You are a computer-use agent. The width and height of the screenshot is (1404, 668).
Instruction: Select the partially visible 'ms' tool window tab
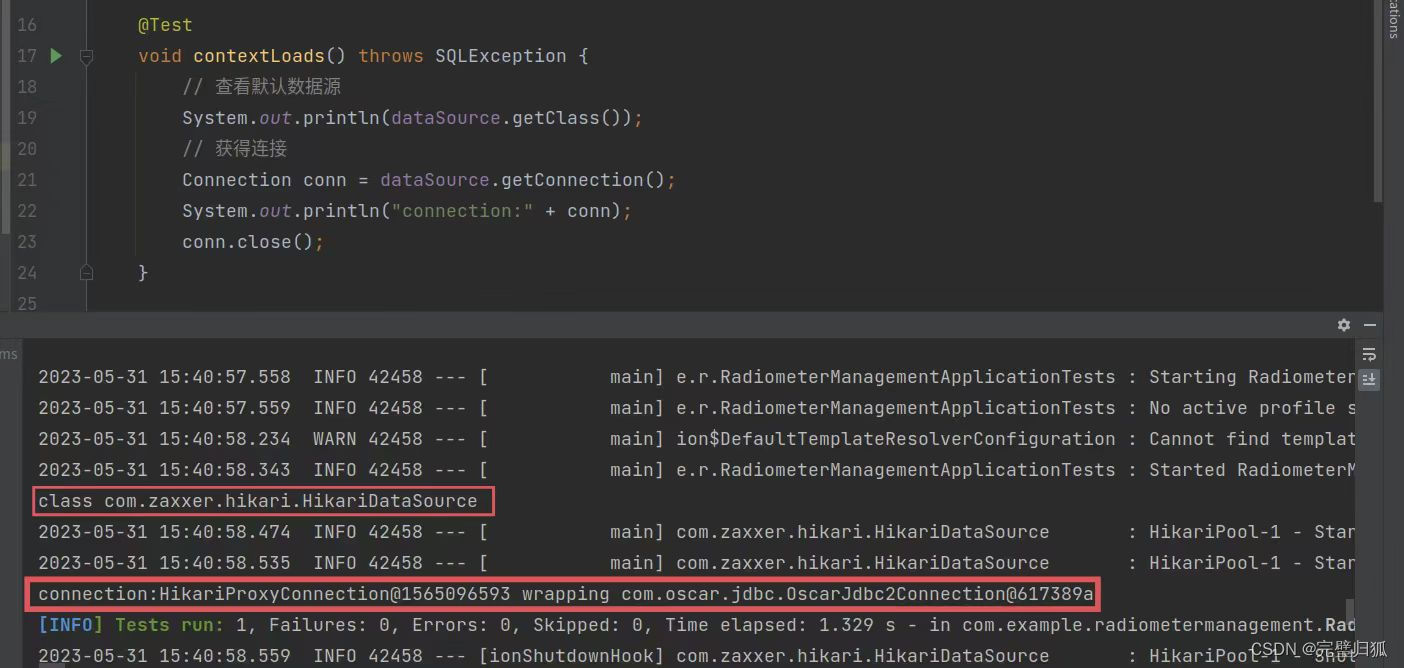pyautogui.click(x=7, y=354)
